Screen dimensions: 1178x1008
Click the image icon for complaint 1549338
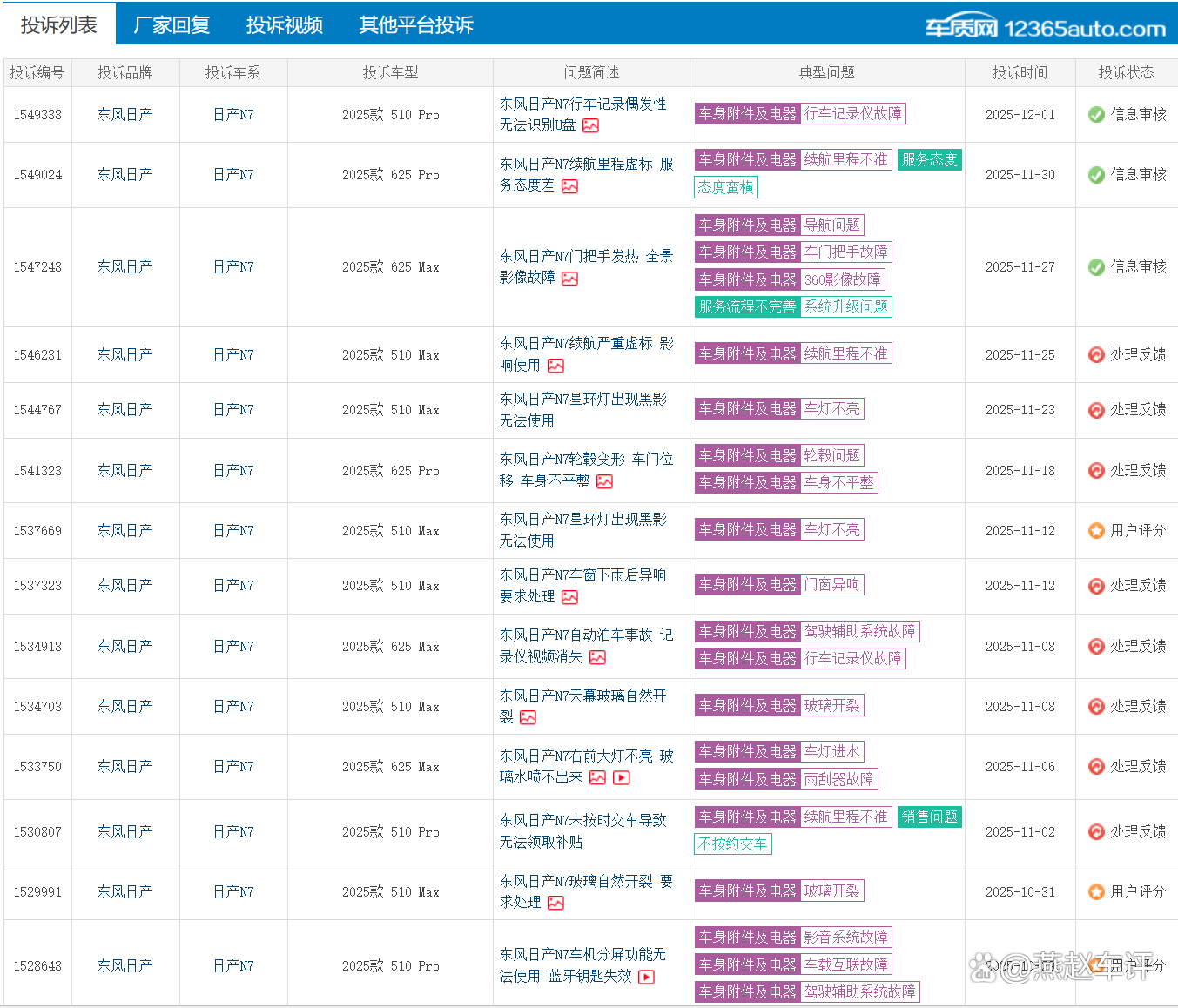tap(590, 125)
